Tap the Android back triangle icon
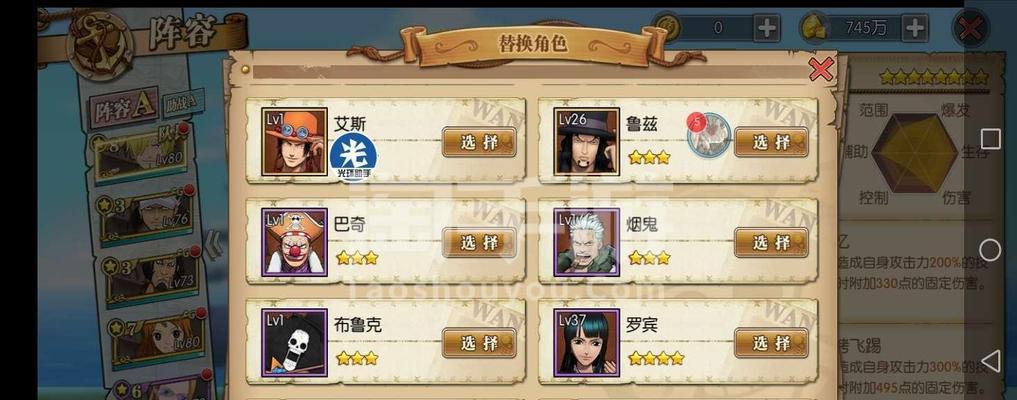Image resolution: width=1017 pixels, height=400 pixels. point(990,360)
